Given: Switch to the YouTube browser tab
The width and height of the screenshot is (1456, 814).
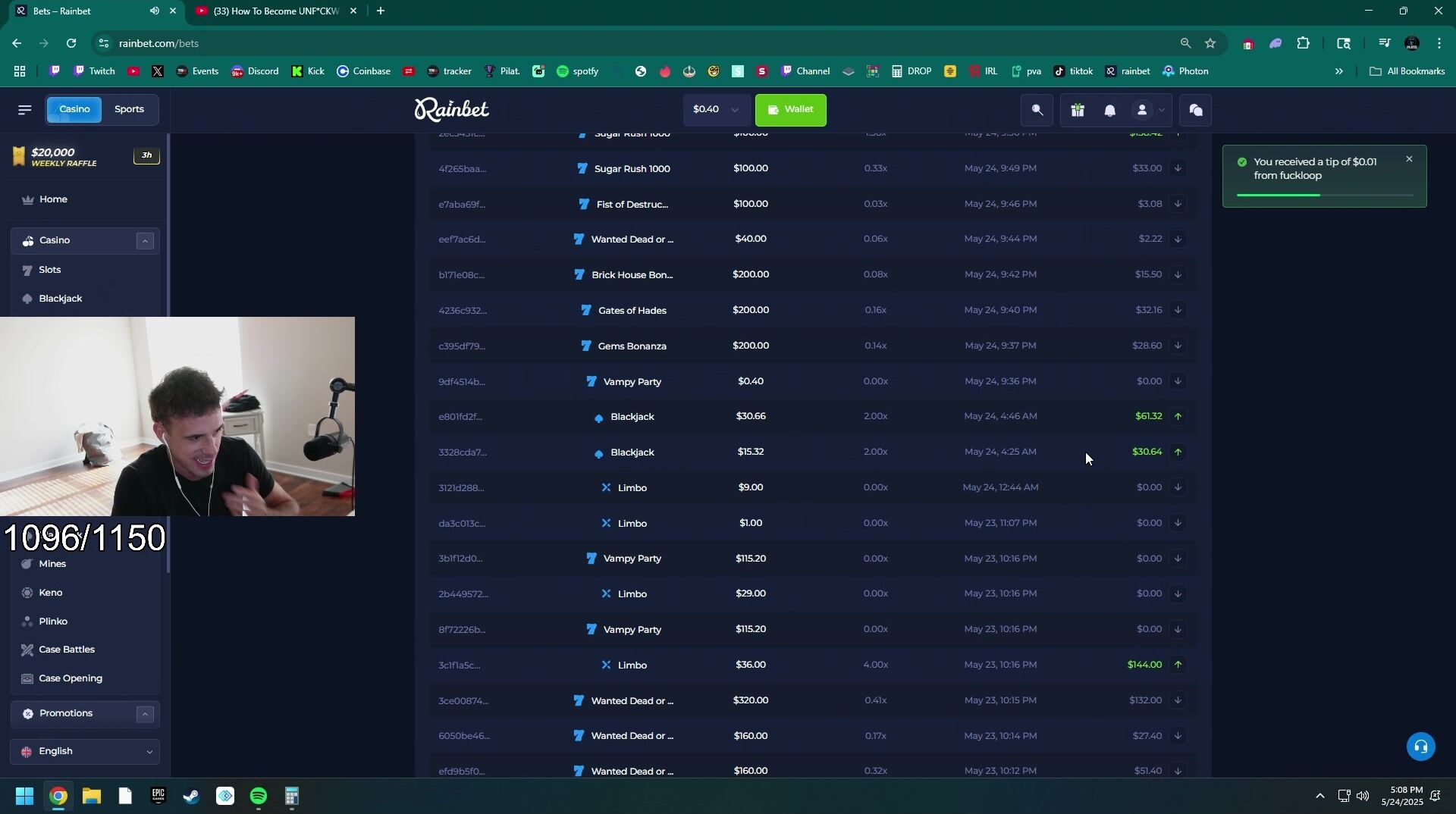Looking at the screenshot, I should coord(275,11).
